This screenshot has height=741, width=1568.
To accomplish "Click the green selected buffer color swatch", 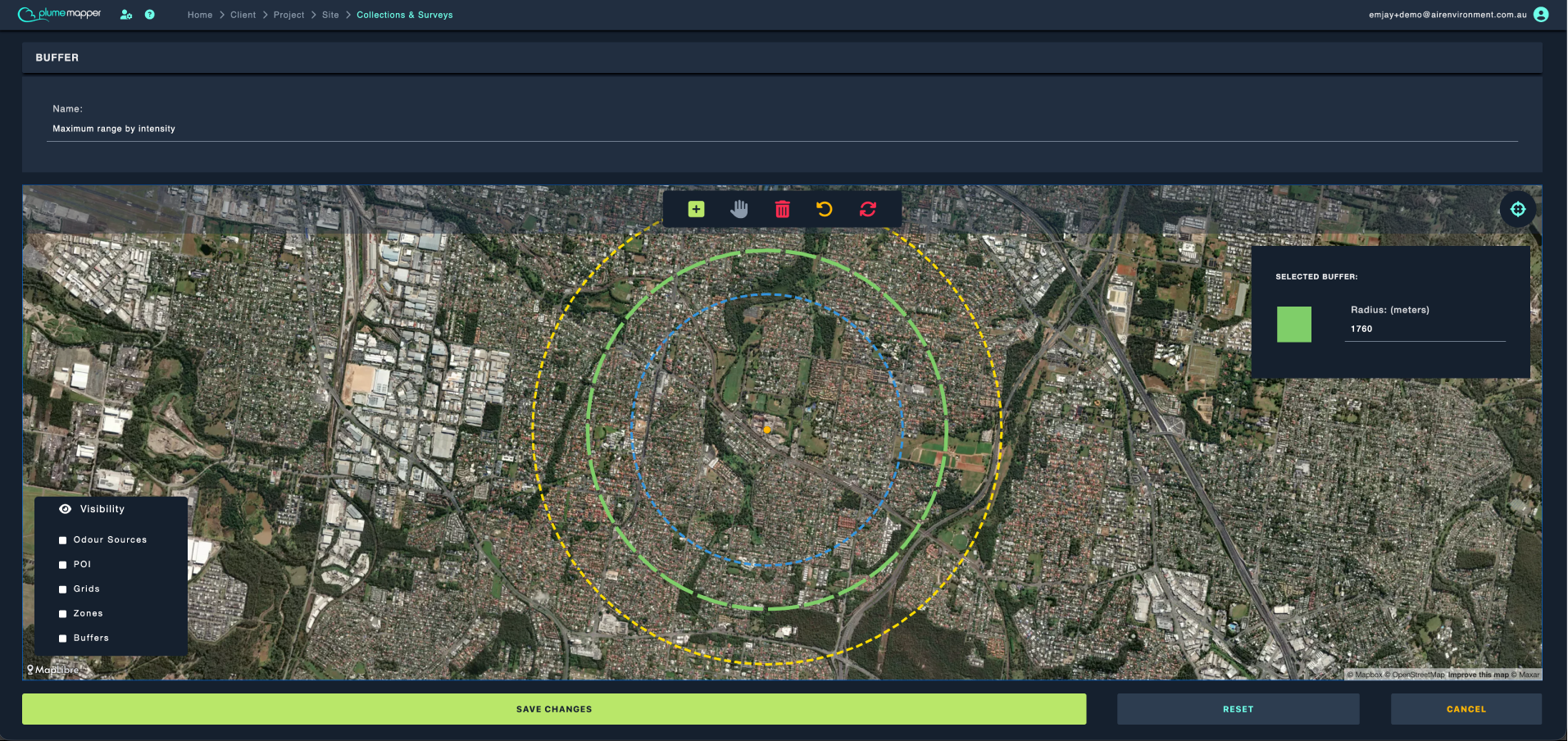I will coord(1294,325).
